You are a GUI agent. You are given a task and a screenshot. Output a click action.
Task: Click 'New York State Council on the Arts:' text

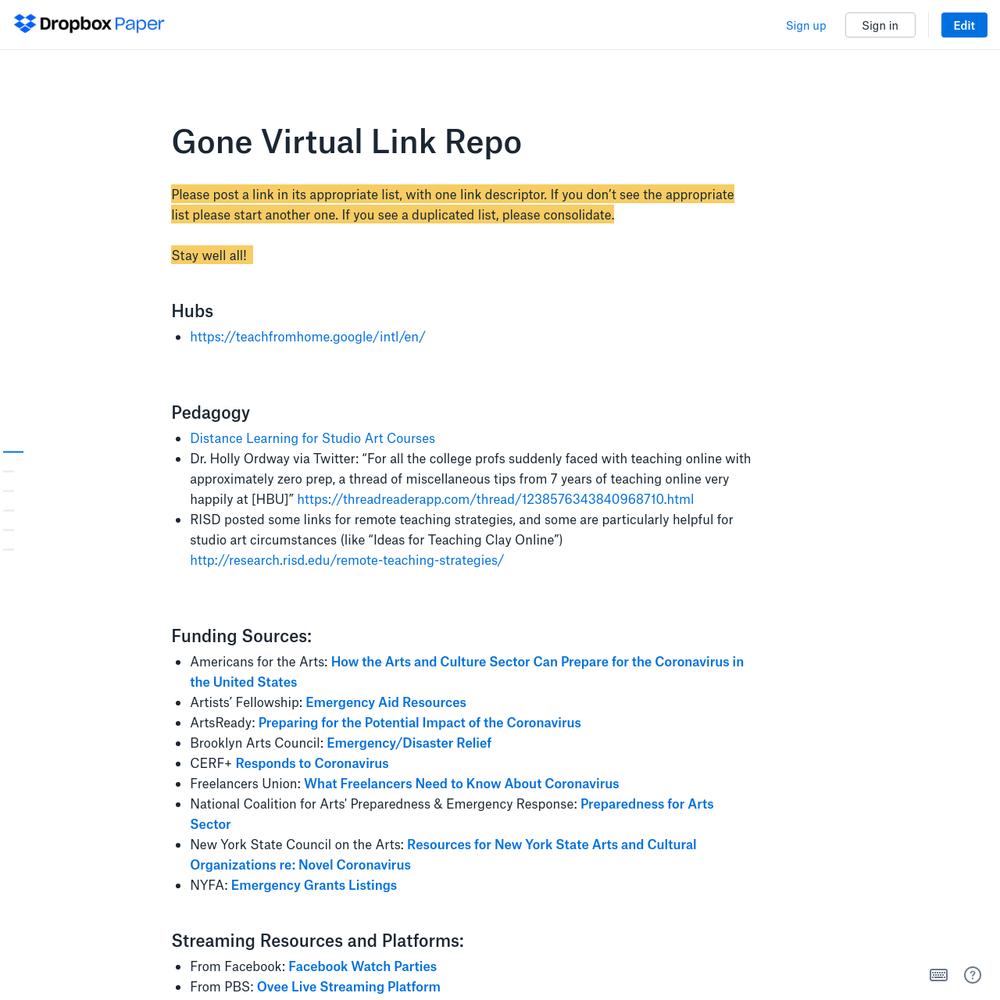click(x=297, y=845)
